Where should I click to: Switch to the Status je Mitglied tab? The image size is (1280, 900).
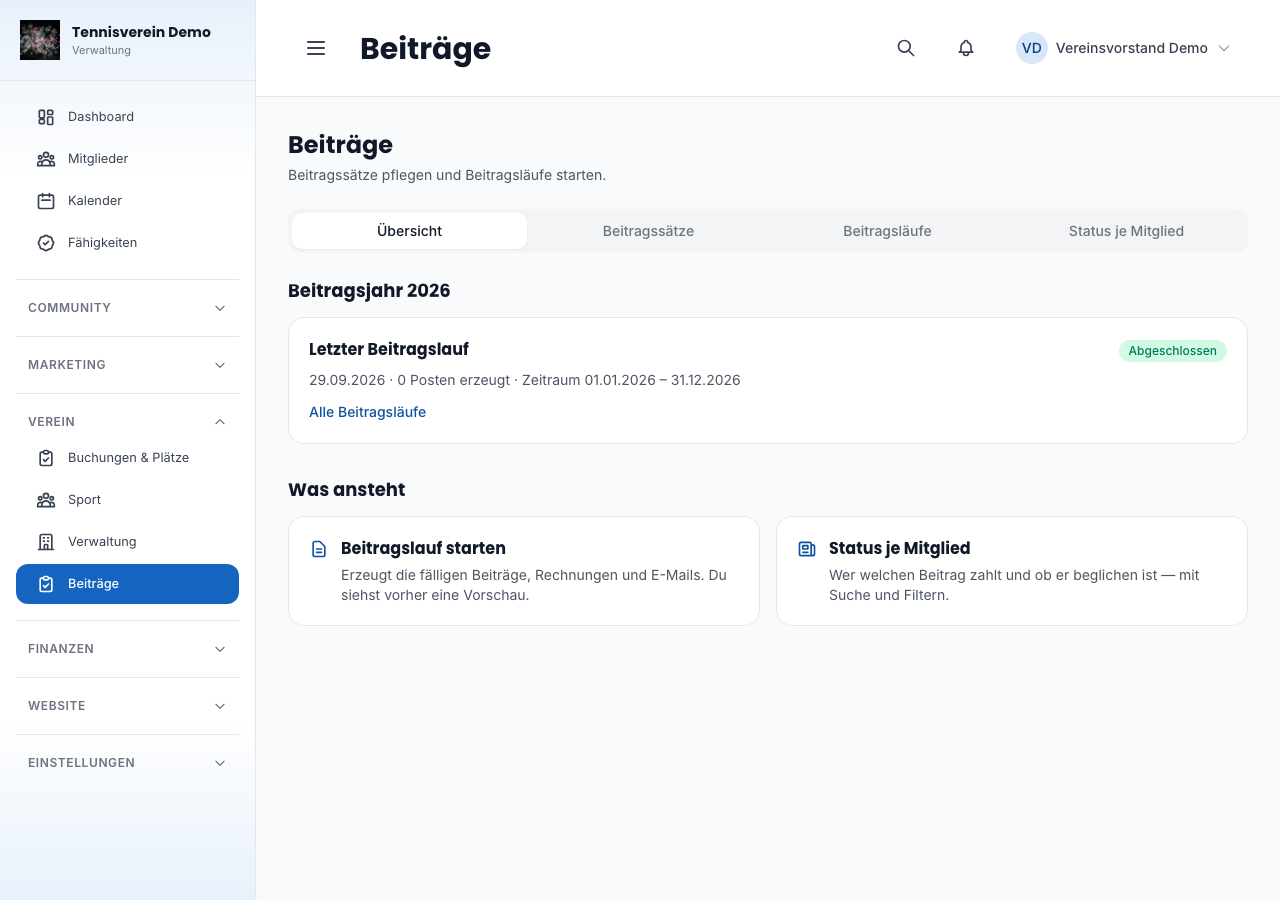(x=1126, y=231)
